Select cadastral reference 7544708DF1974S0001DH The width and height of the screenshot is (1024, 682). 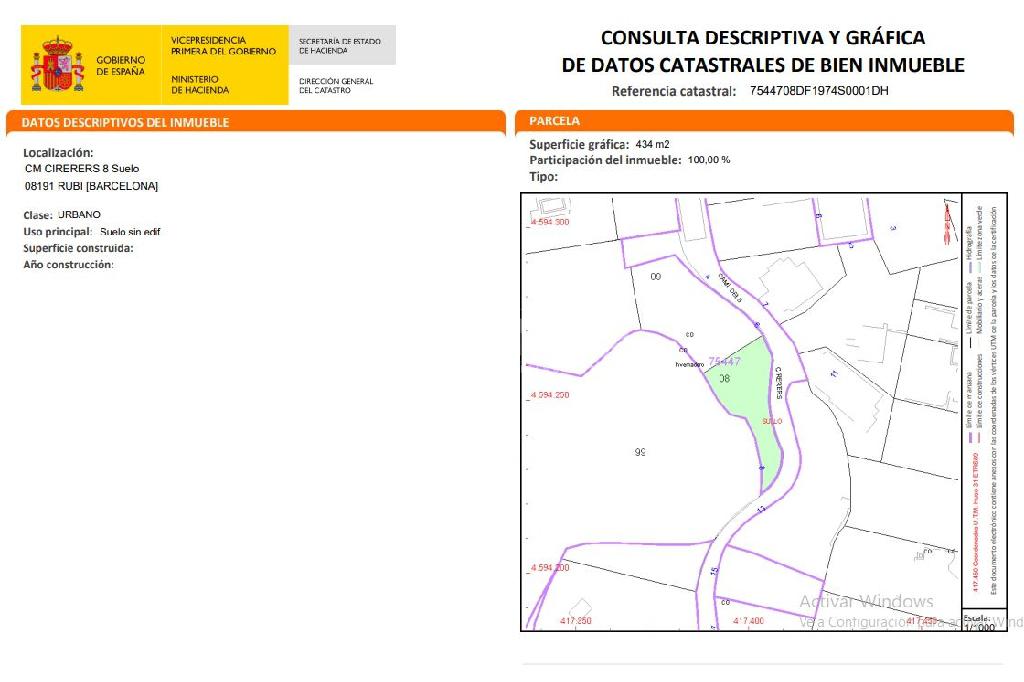pos(819,91)
